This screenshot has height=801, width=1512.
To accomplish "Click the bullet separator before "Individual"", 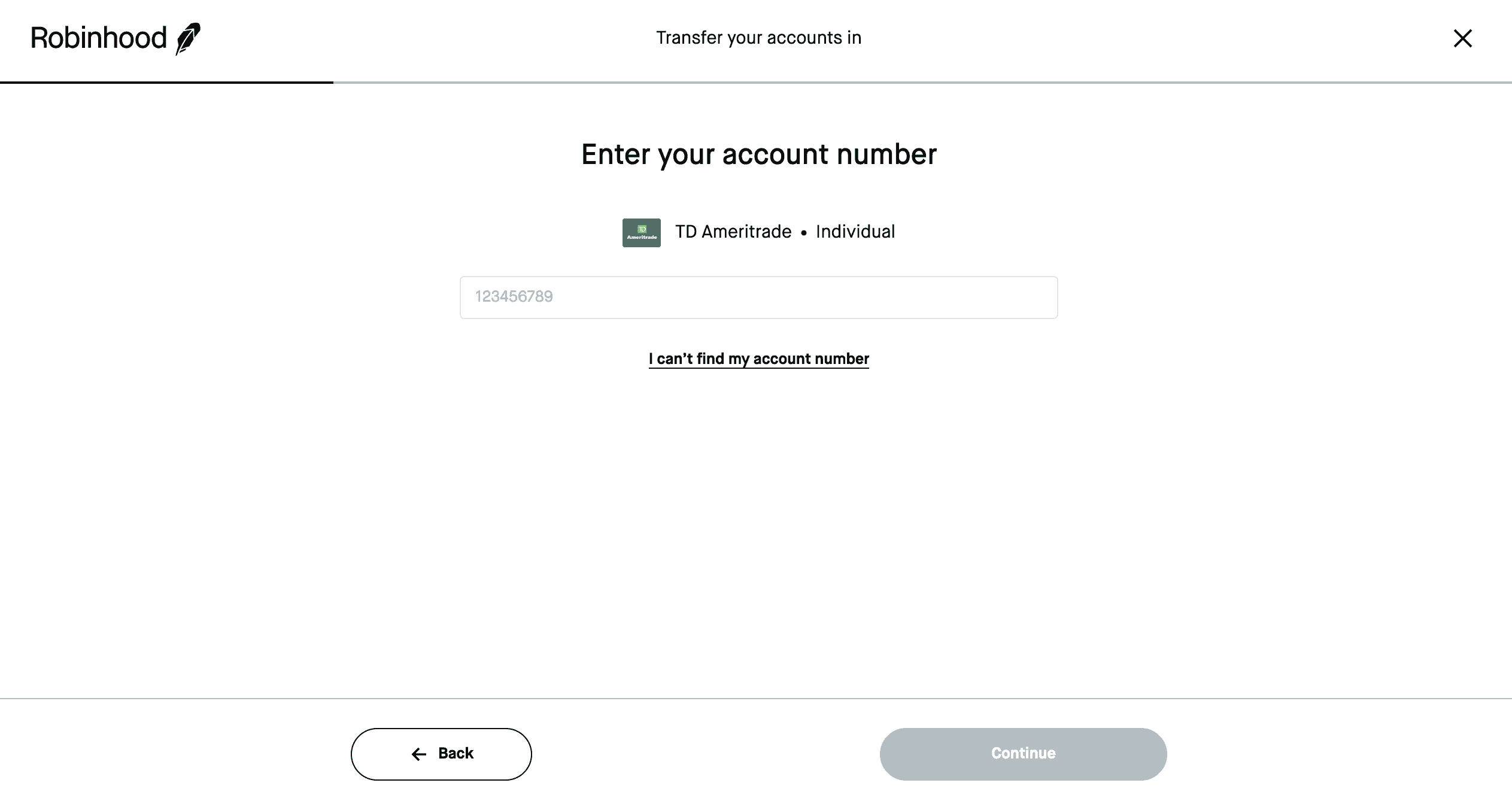I will 804,233.
